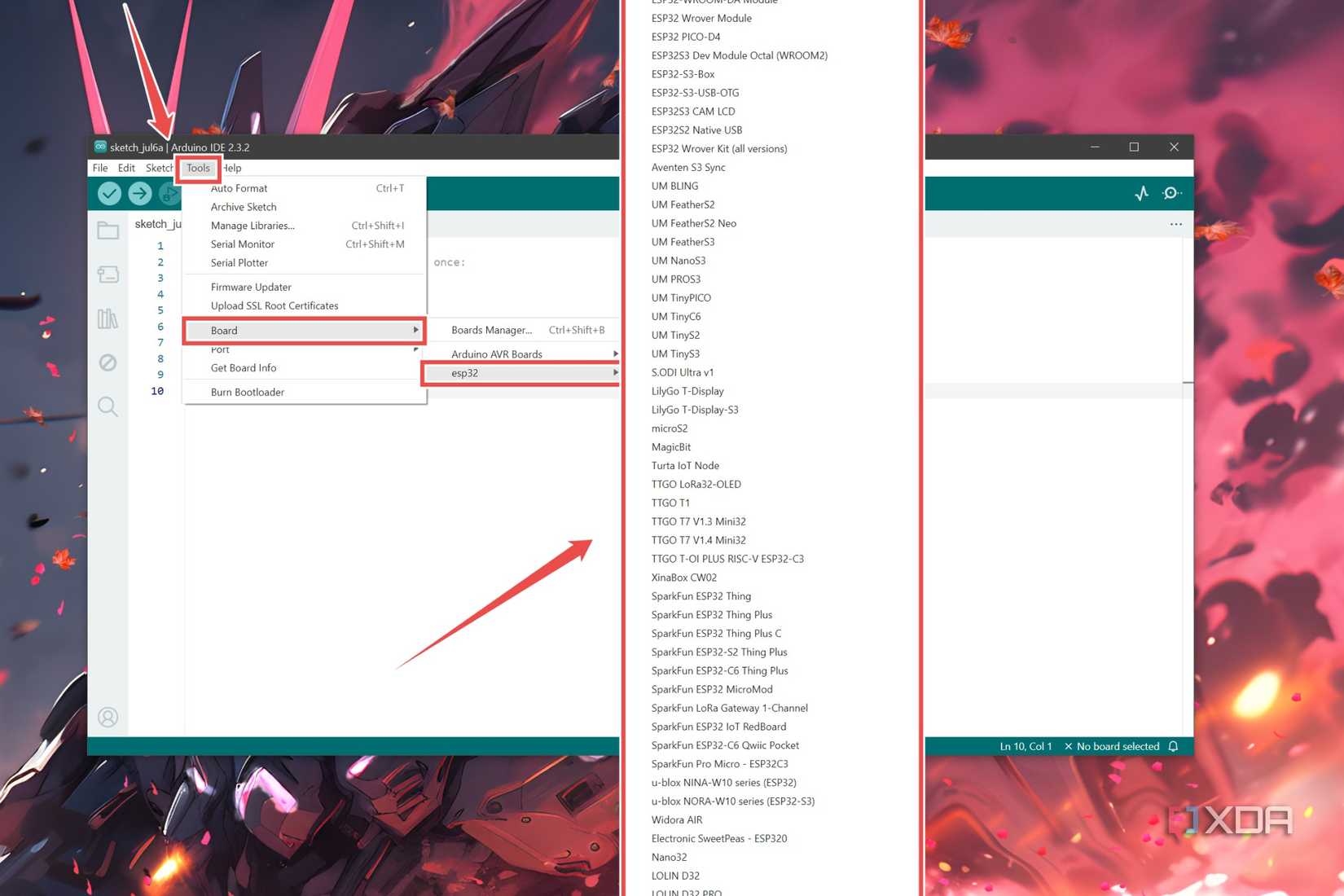Select Manage Libraries menu entry
1344x896 pixels.
tap(305, 226)
